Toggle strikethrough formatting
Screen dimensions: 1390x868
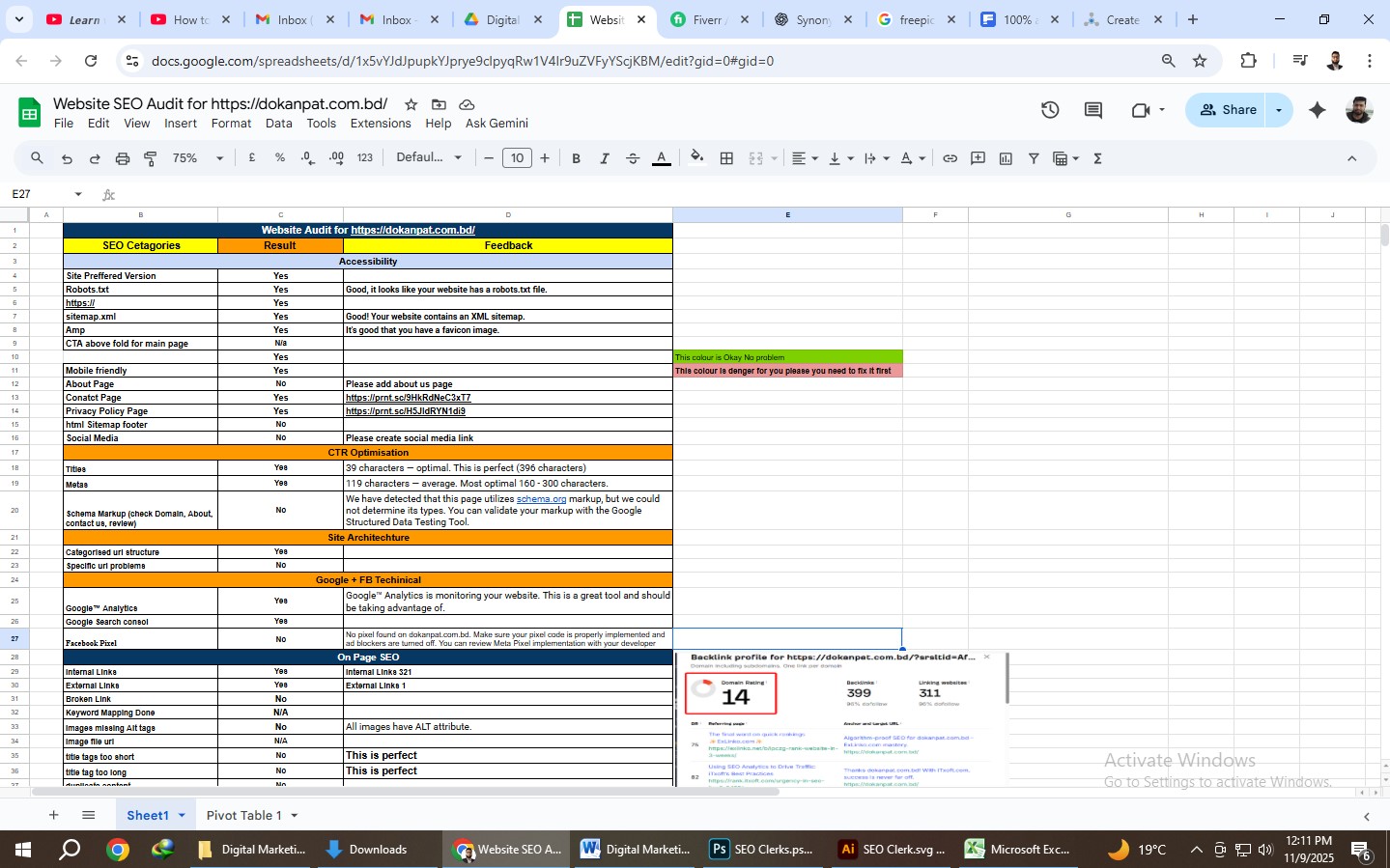click(x=632, y=157)
